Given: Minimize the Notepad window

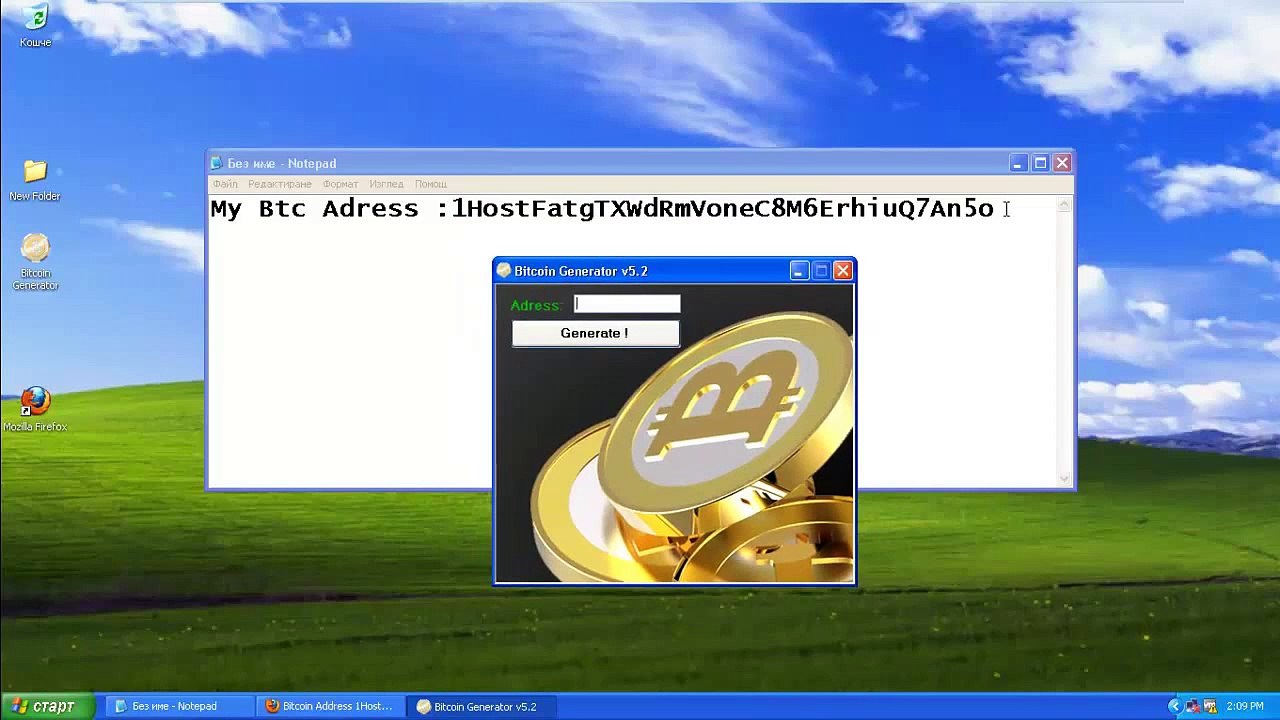Looking at the screenshot, I should (x=1018, y=163).
